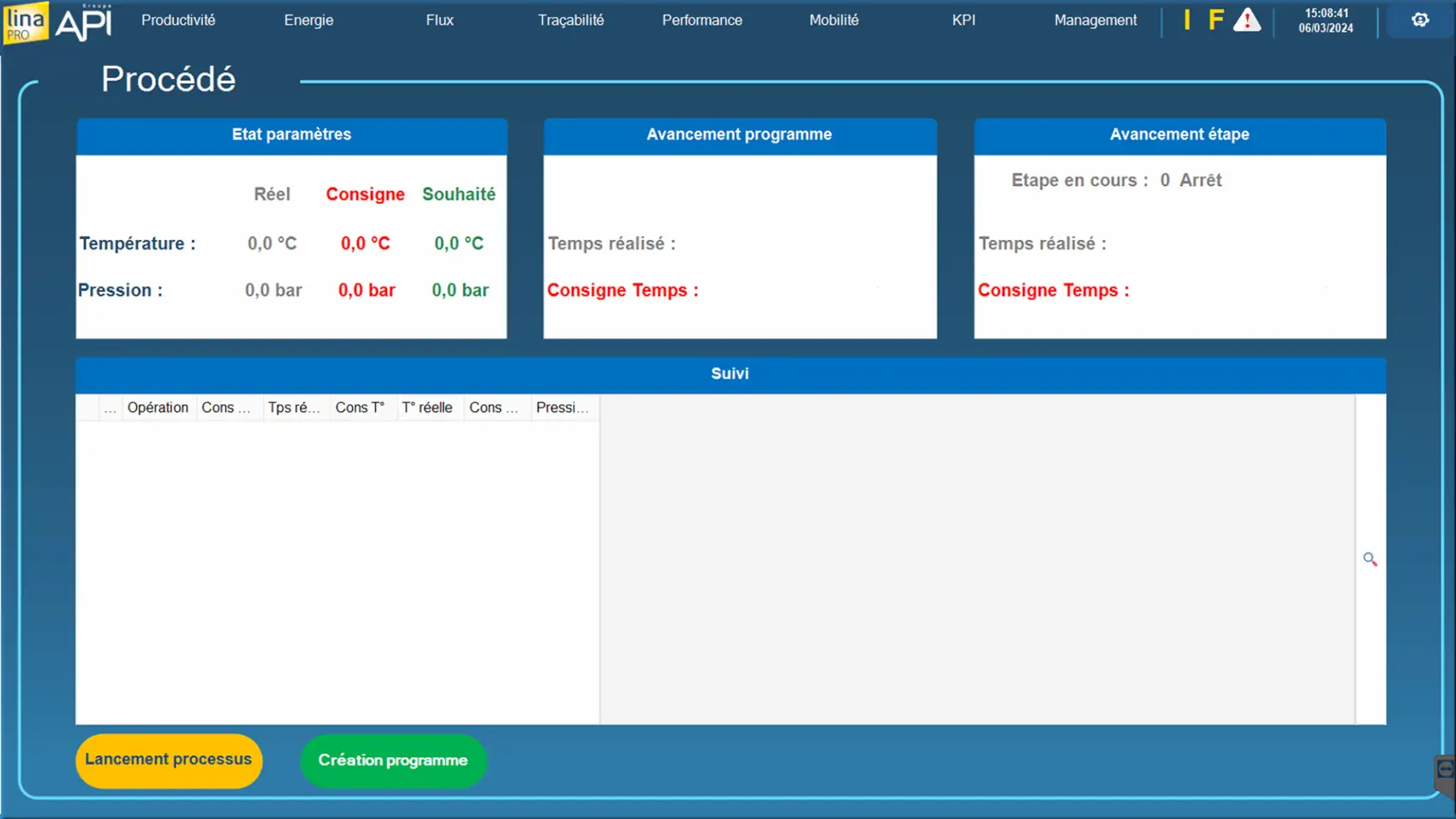
Task: Click the T° réelle column header
Action: (x=427, y=408)
